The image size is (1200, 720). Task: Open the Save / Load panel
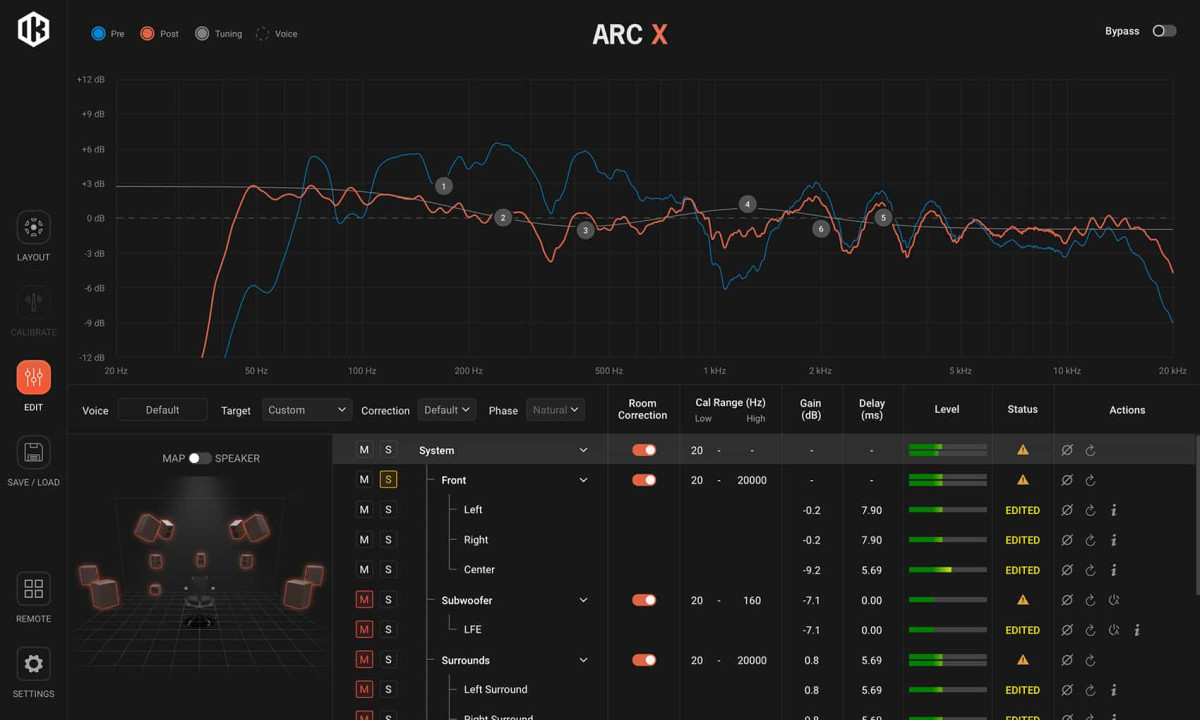coord(33,453)
